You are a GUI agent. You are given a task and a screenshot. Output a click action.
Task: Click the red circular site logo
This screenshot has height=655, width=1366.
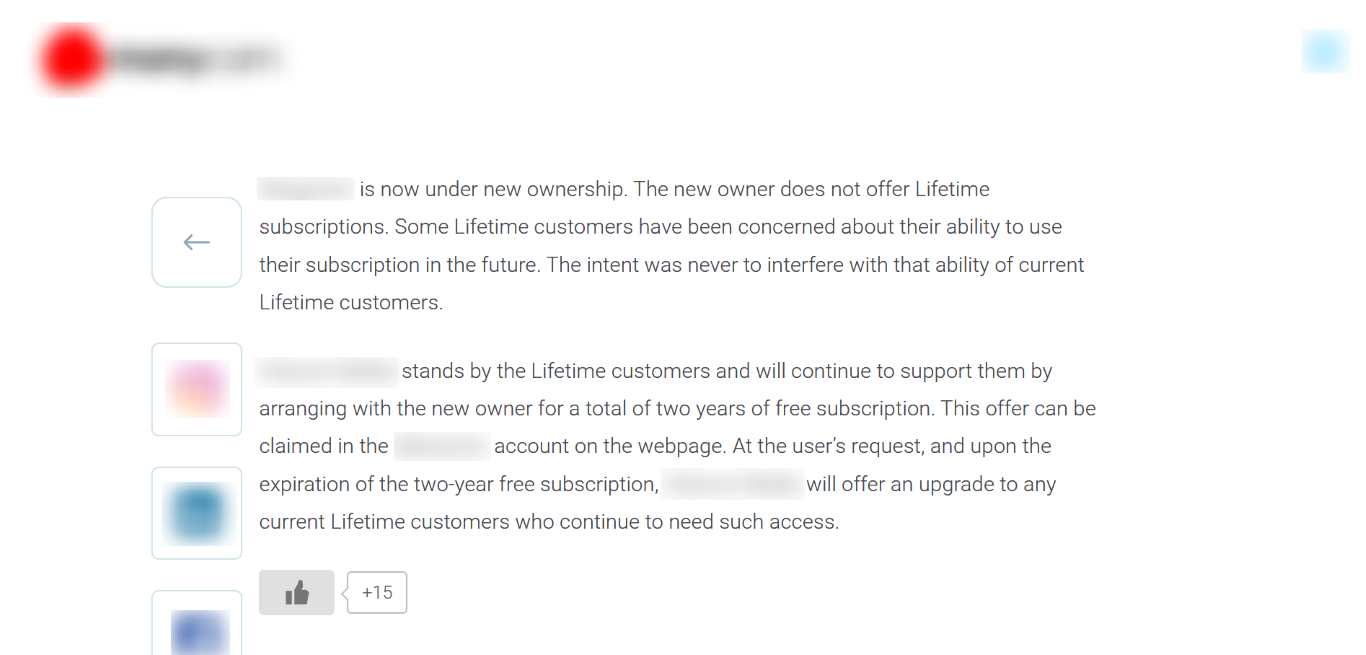click(71, 58)
